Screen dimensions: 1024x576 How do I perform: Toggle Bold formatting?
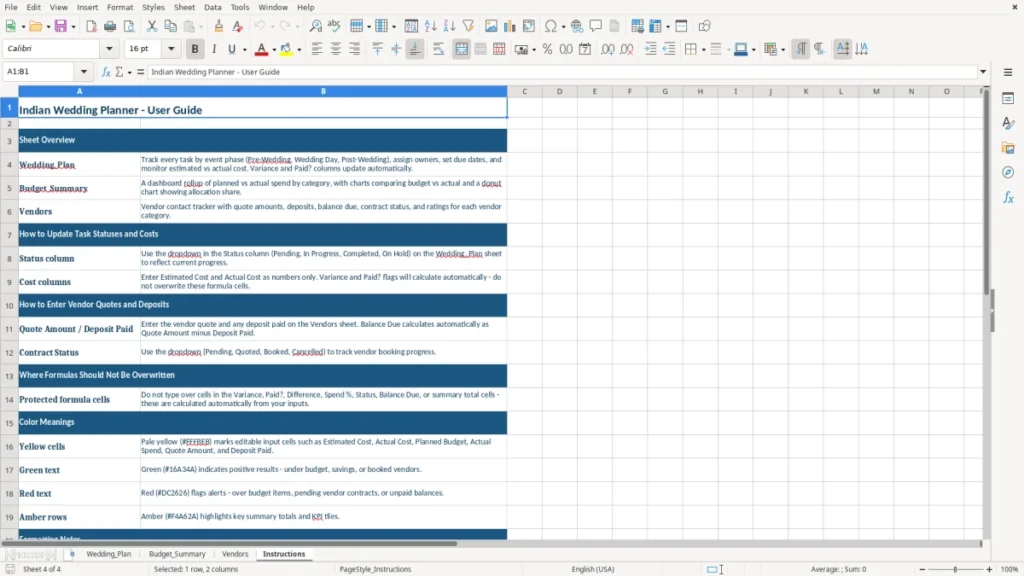[x=195, y=49]
